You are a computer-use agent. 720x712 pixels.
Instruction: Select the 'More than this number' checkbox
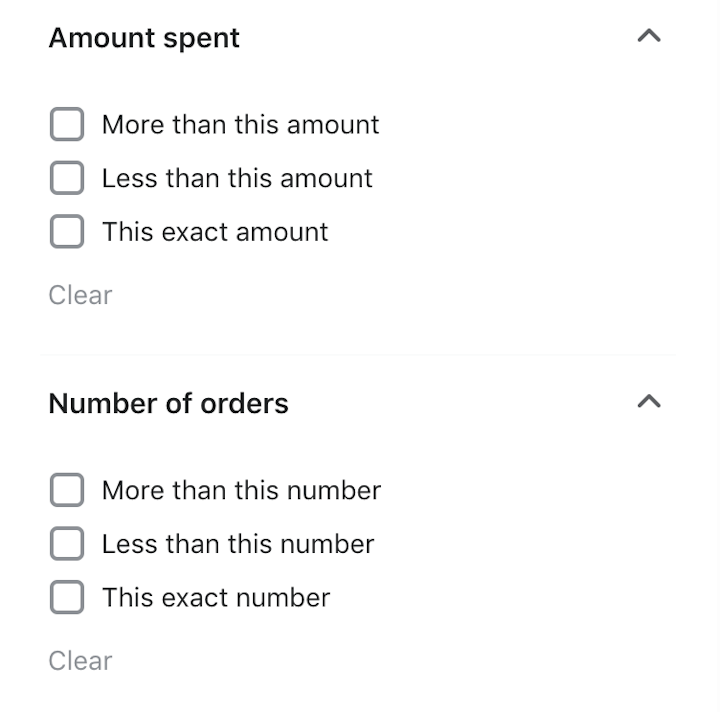click(x=67, y=490)
